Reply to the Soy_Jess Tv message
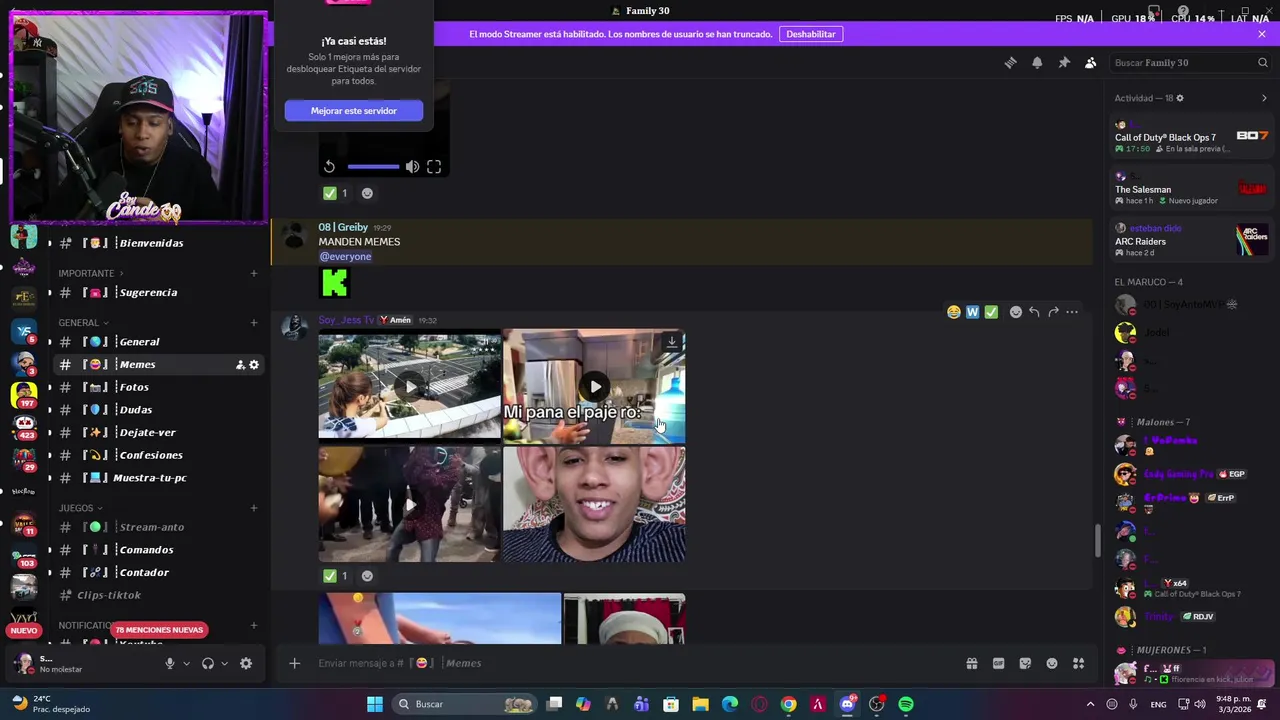This screenshot has height=720, width=1280. pos(1034,312)
